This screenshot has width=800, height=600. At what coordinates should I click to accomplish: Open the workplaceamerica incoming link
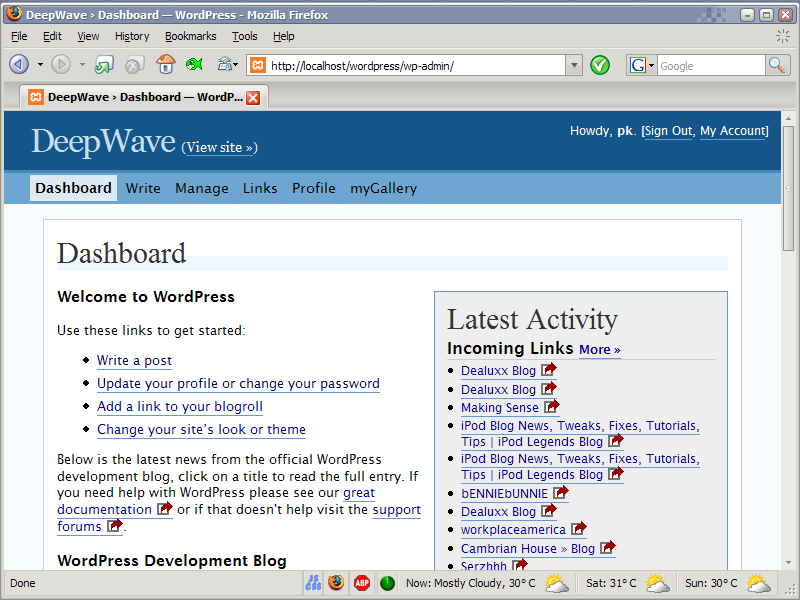coord(513,529)
